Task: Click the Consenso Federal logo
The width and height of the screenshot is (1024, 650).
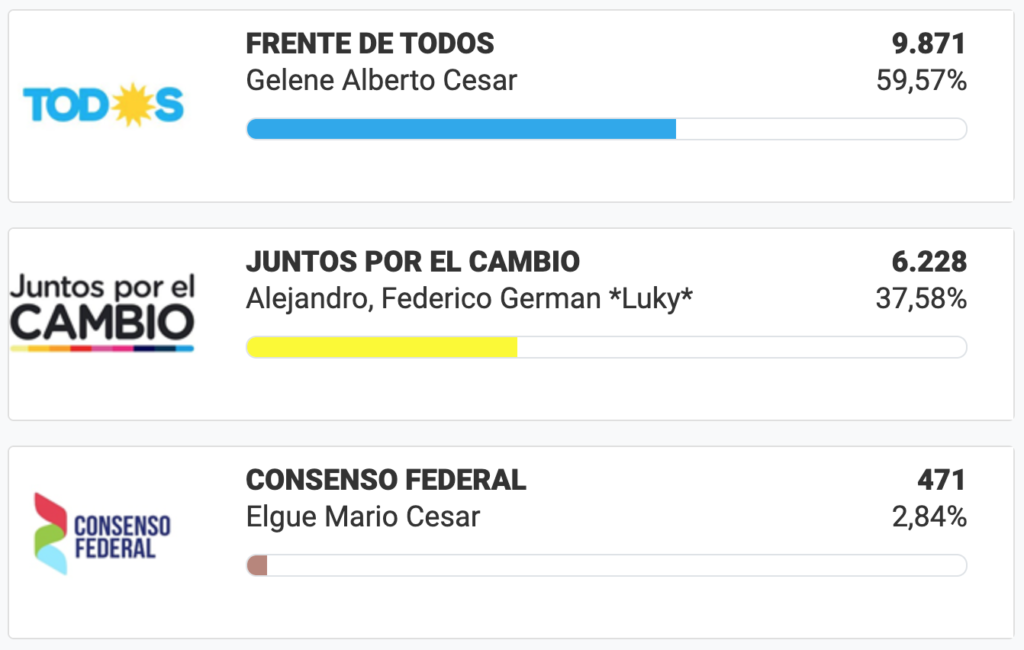Action: point(102,534)
